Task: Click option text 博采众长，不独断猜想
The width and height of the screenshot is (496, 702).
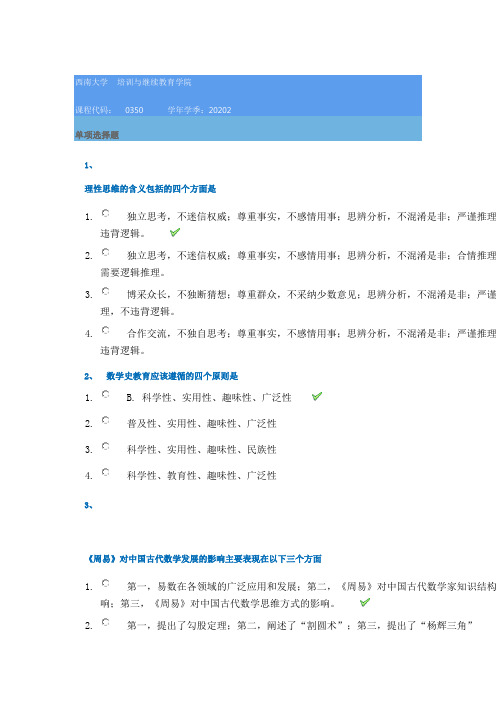Action: 177,295
